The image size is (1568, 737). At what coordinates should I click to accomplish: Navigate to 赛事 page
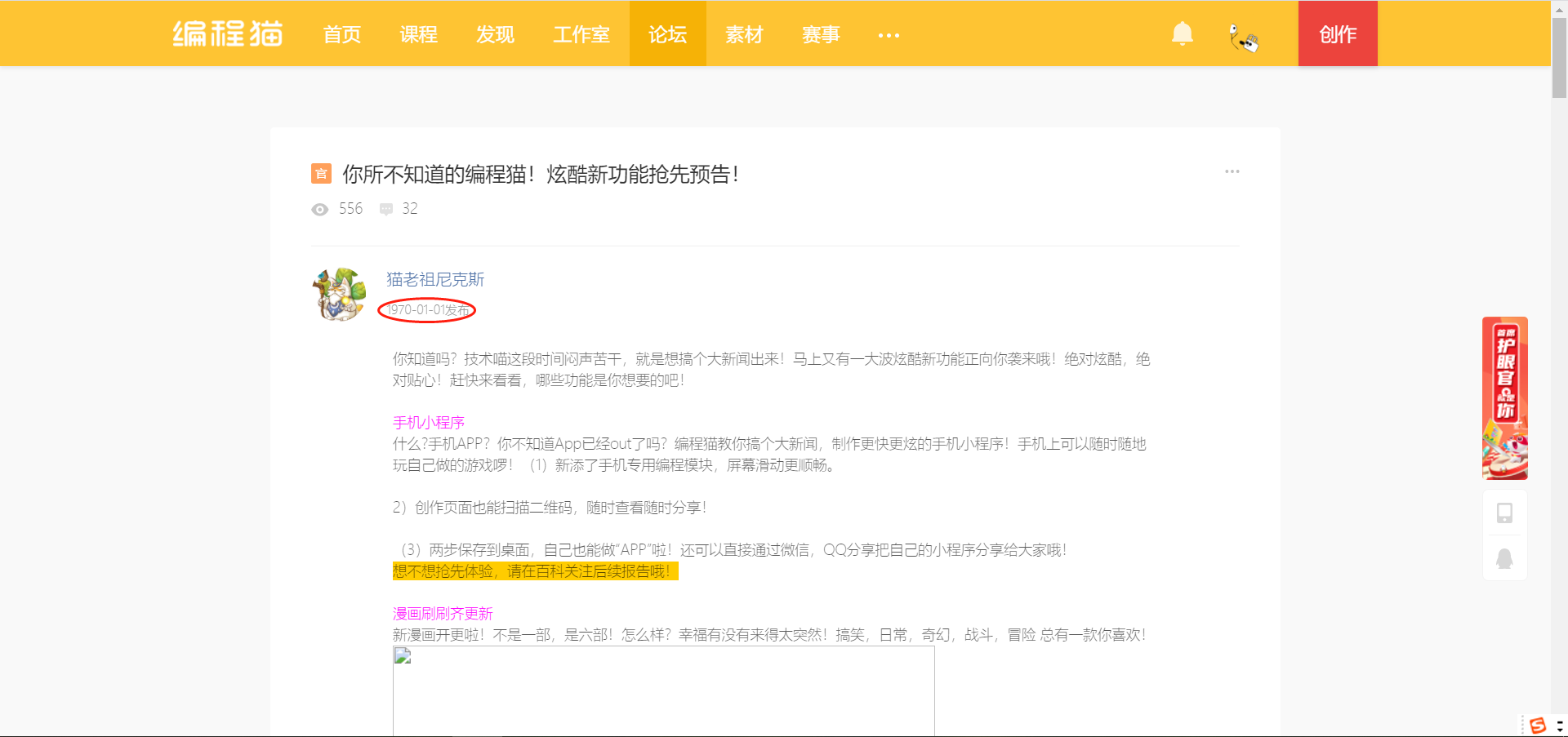coord(821,34)
